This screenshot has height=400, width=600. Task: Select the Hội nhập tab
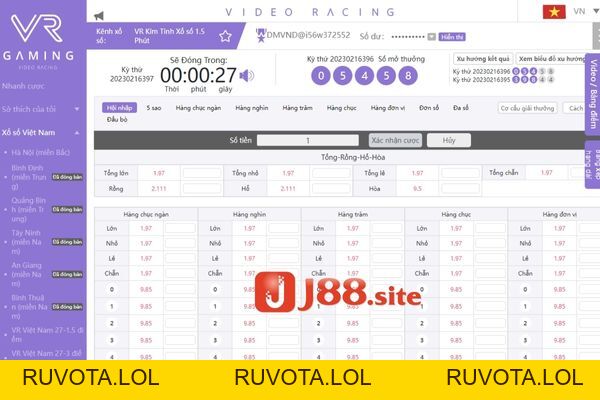[119, 108]
